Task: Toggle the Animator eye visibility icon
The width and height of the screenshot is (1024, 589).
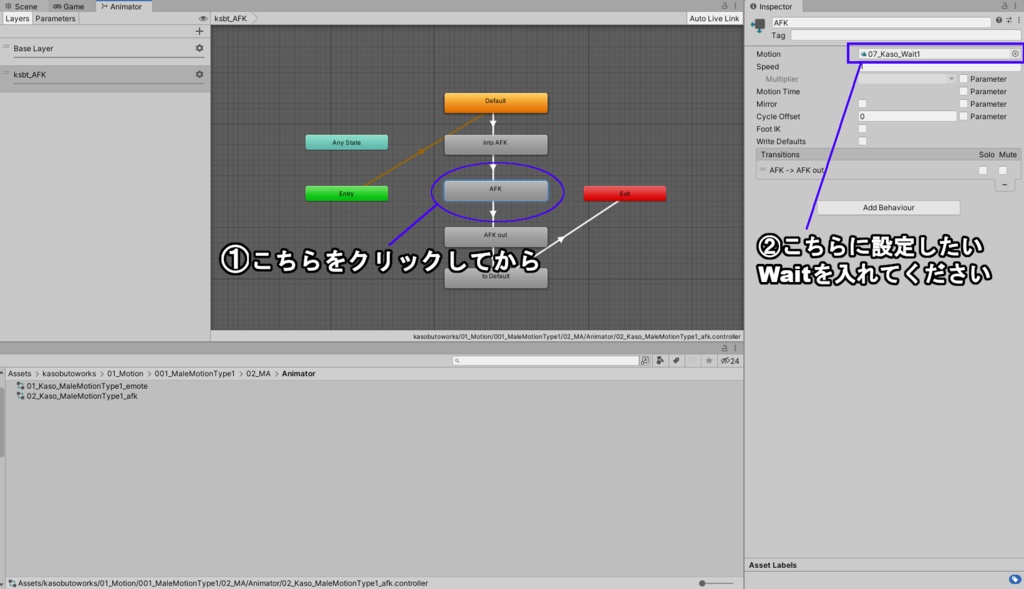Action: pyautogui.click(x=203, y=18)
